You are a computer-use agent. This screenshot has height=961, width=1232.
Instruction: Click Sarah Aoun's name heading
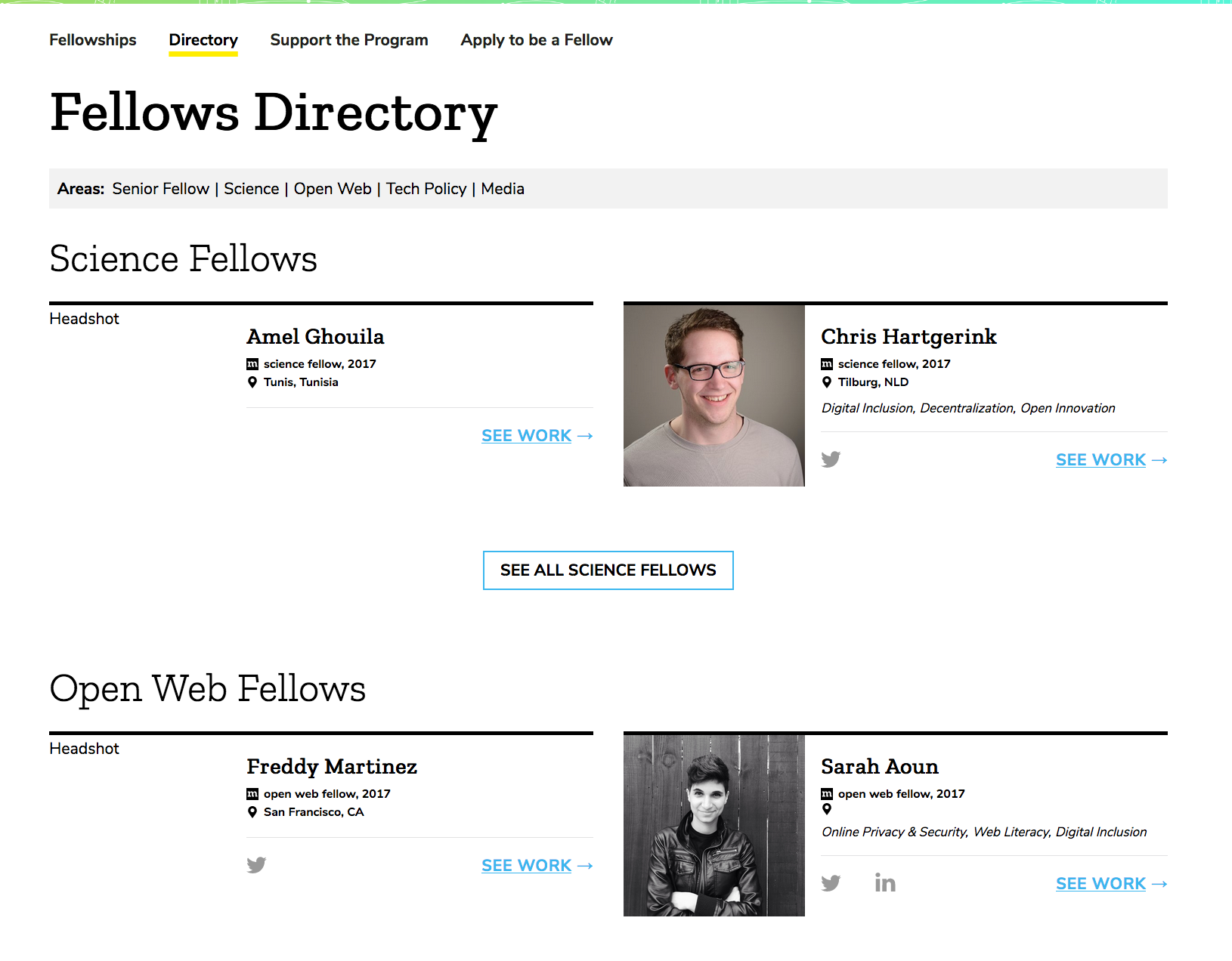point(880,767)
